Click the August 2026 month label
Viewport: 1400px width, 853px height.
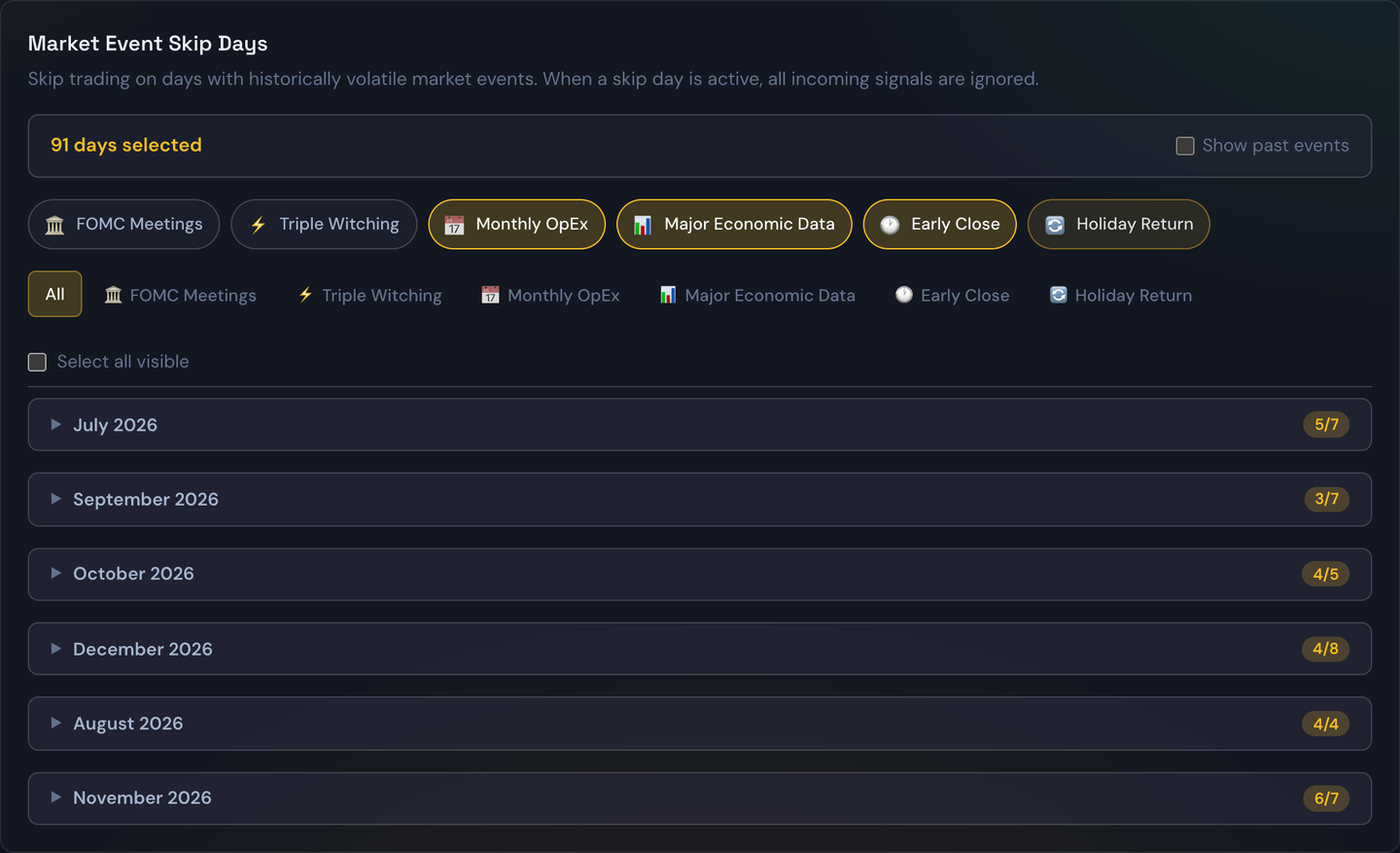tap(128, 724)
